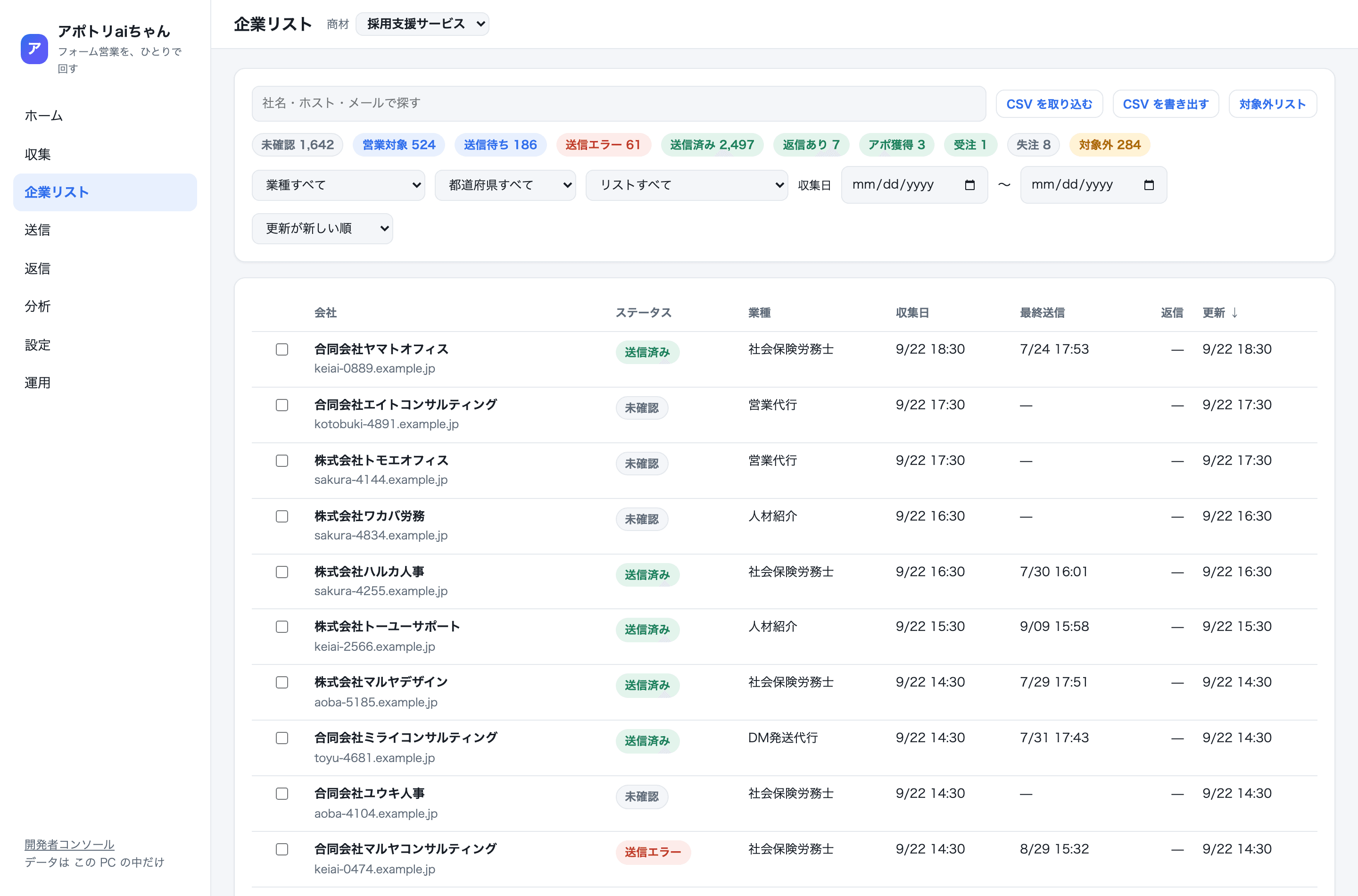Export with the CSV を書き出す button
This screenshot has height=896, width=1358.
coord(1166,104)
